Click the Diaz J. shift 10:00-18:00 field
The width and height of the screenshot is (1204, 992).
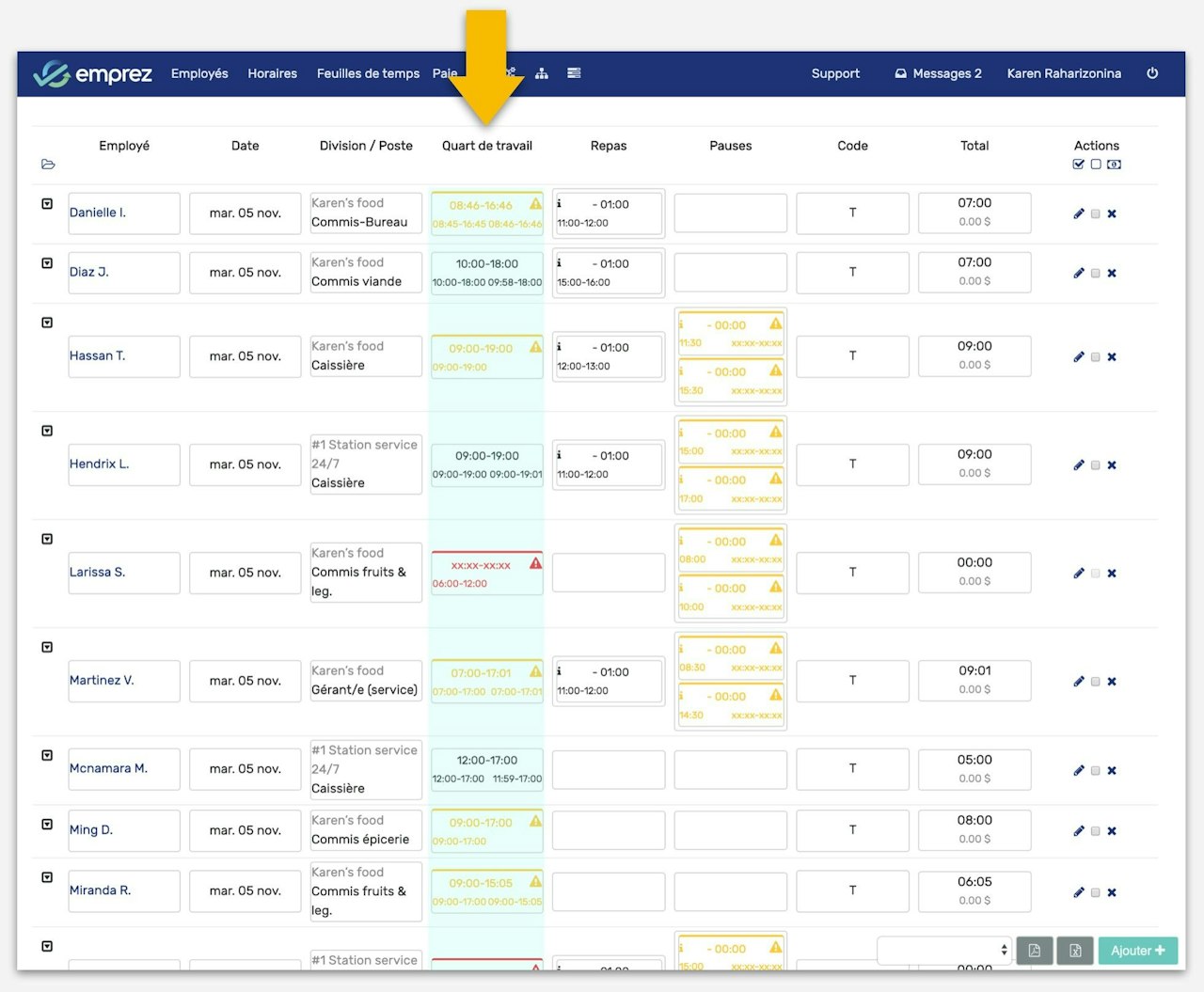click(x=487, y=272)
